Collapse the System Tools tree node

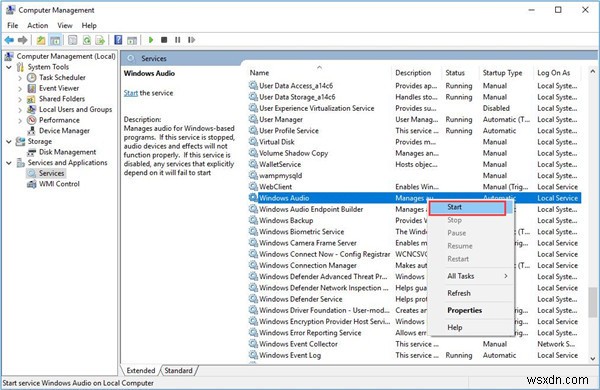click(9, 67)
